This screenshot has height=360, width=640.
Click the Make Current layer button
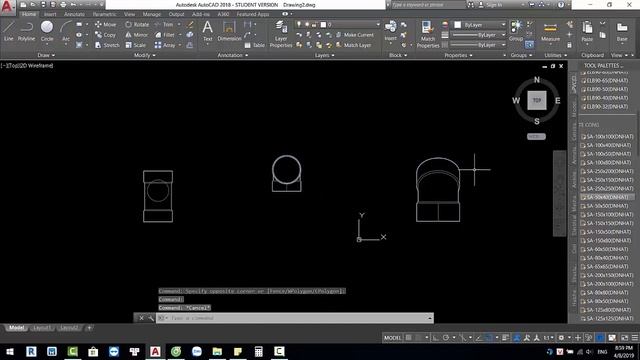(355, 35)
